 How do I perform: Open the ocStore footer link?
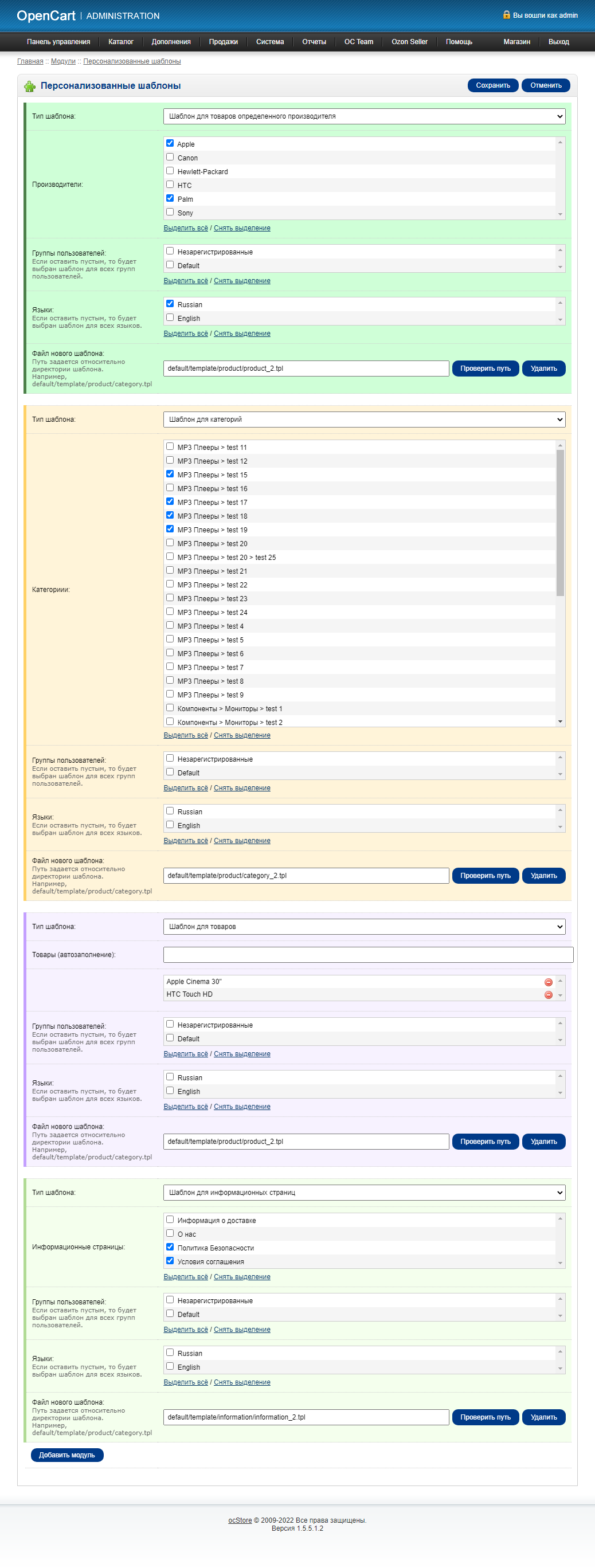coord(240,1520)
